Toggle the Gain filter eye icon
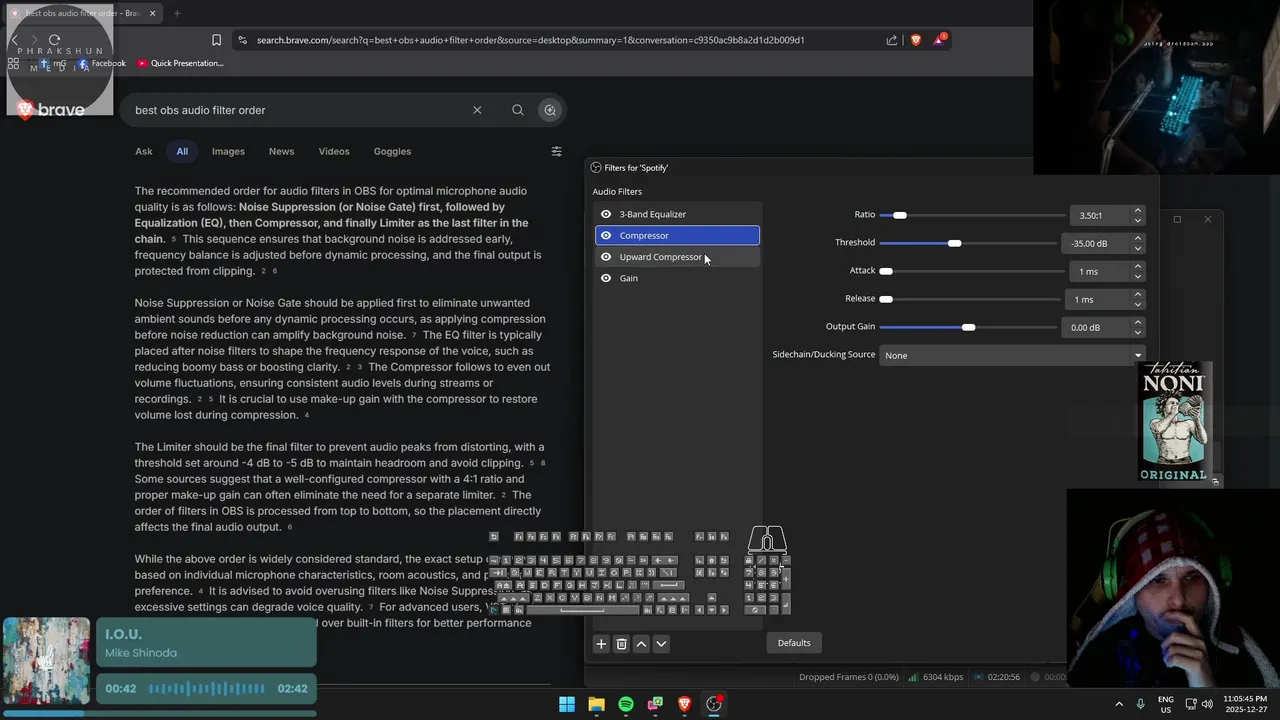This screenshot has height=720, width=1280. point(606,278)
